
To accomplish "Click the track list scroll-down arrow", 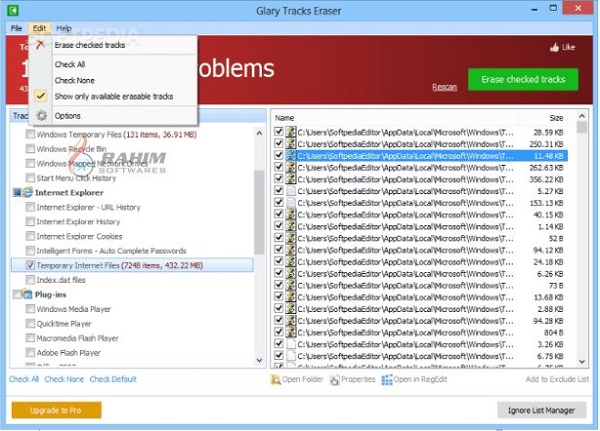I will click(259, 360).
